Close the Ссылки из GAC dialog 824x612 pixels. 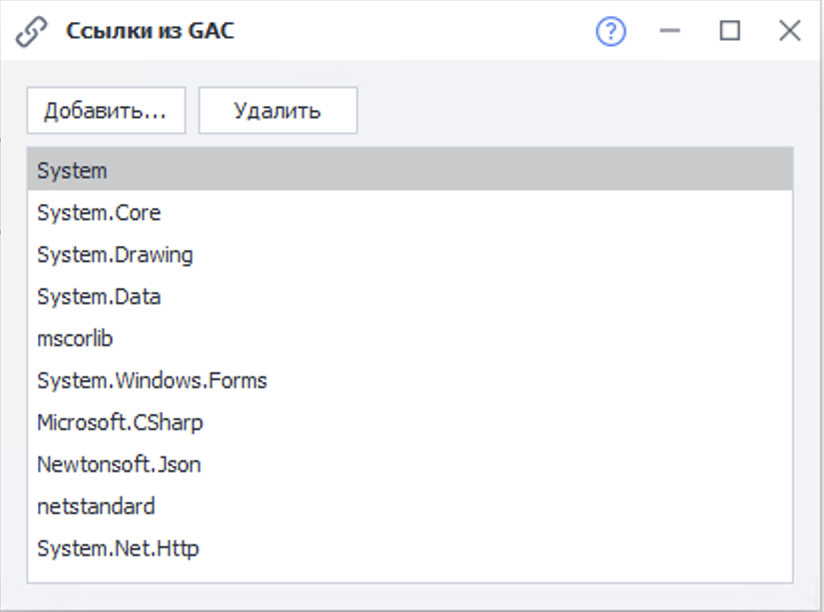click(x=790, y=32)
